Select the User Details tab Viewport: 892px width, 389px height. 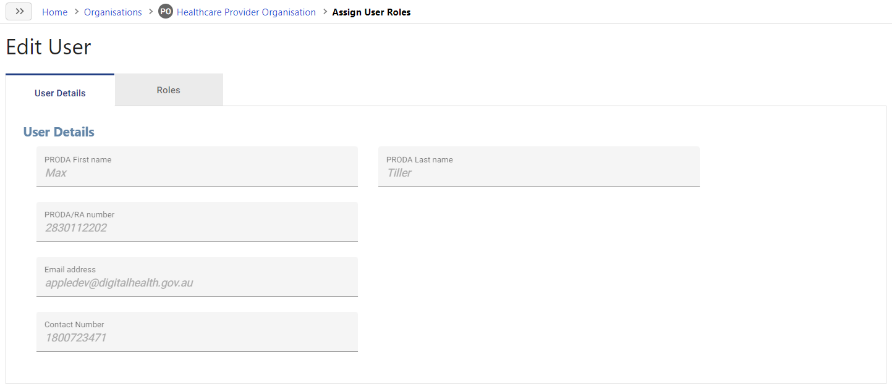pos(60,90)
